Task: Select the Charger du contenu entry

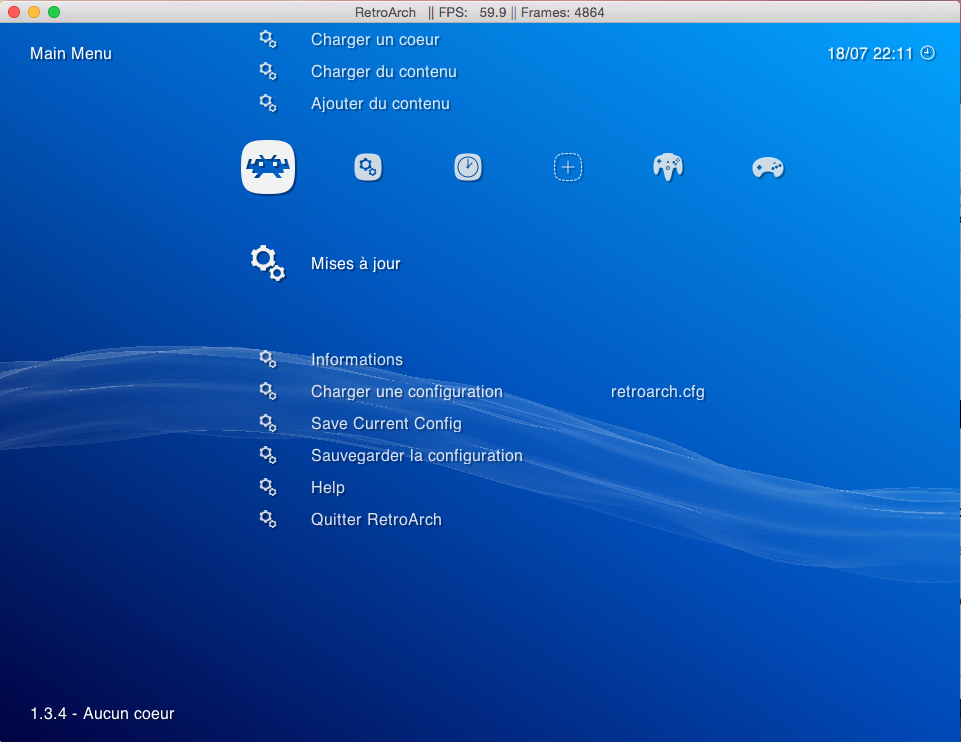Action: tap(384, 72)
